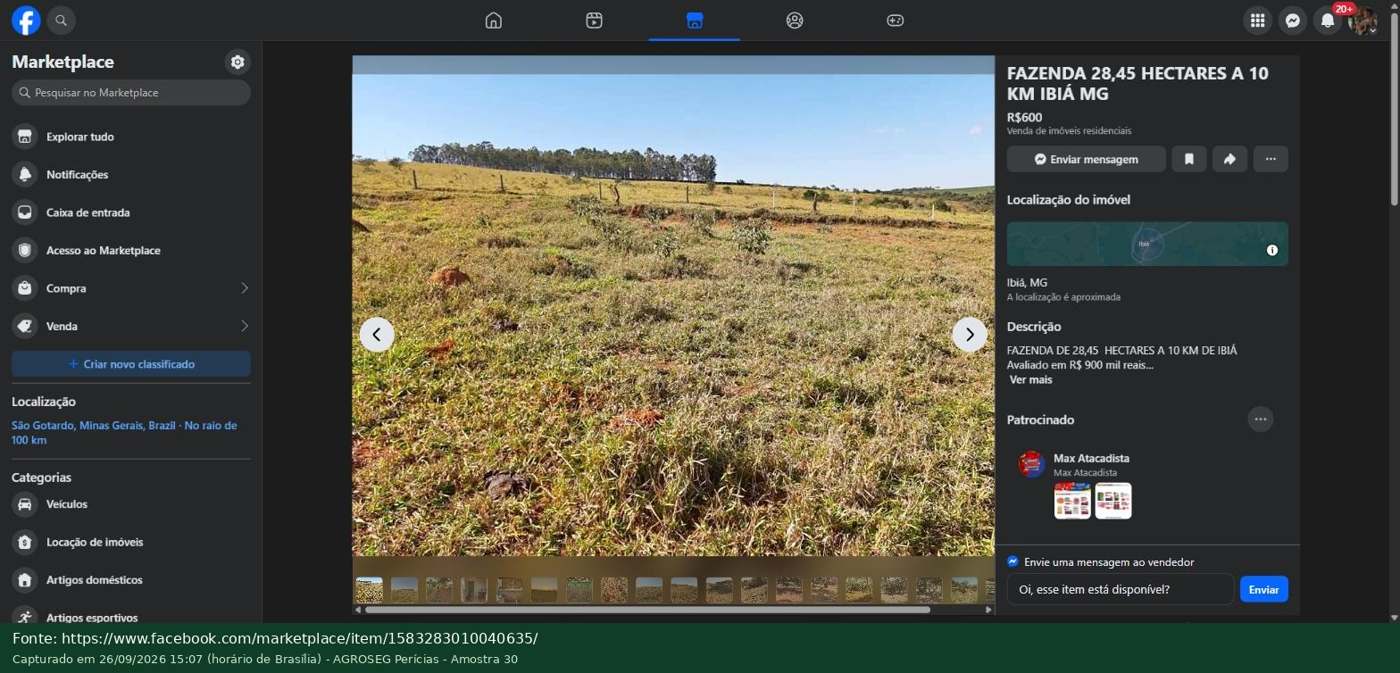Expand the Compra section
Screen dimensions: 1400x673
click(131, 288)
